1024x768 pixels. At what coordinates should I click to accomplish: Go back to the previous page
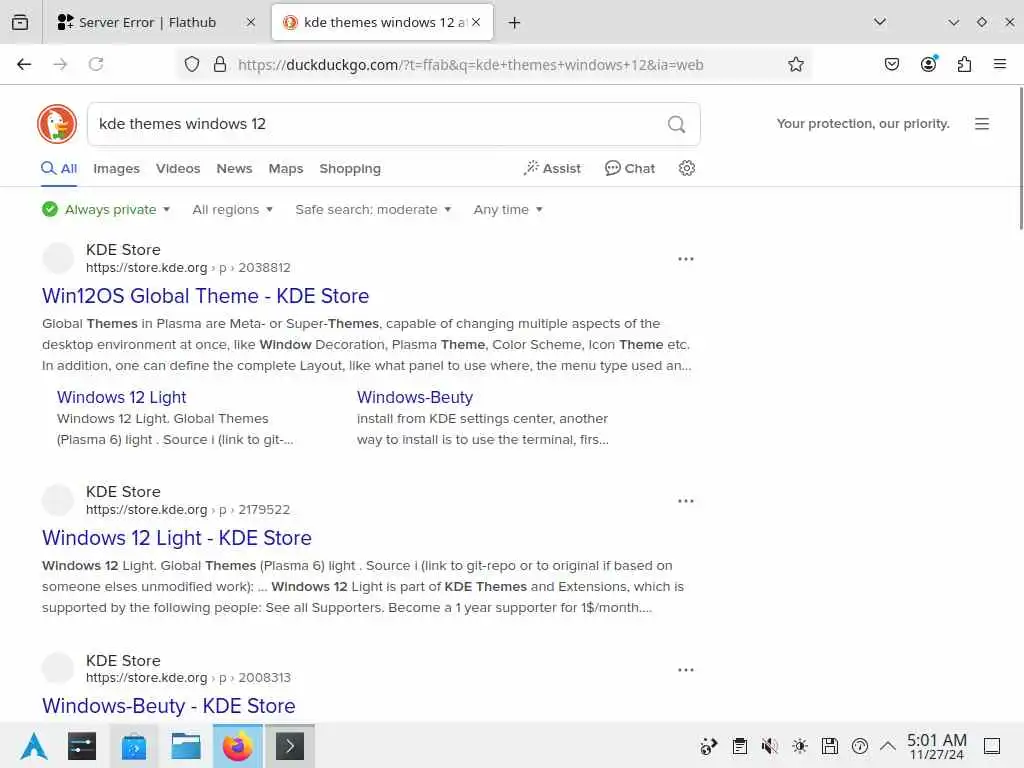(x=24, y=64)
